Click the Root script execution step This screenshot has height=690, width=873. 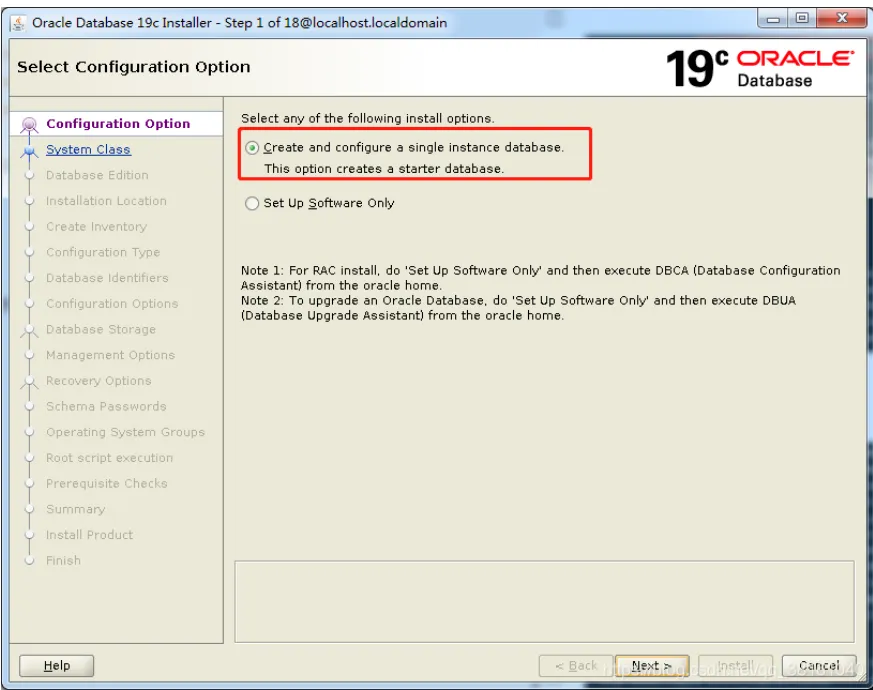tap(109, 458)
